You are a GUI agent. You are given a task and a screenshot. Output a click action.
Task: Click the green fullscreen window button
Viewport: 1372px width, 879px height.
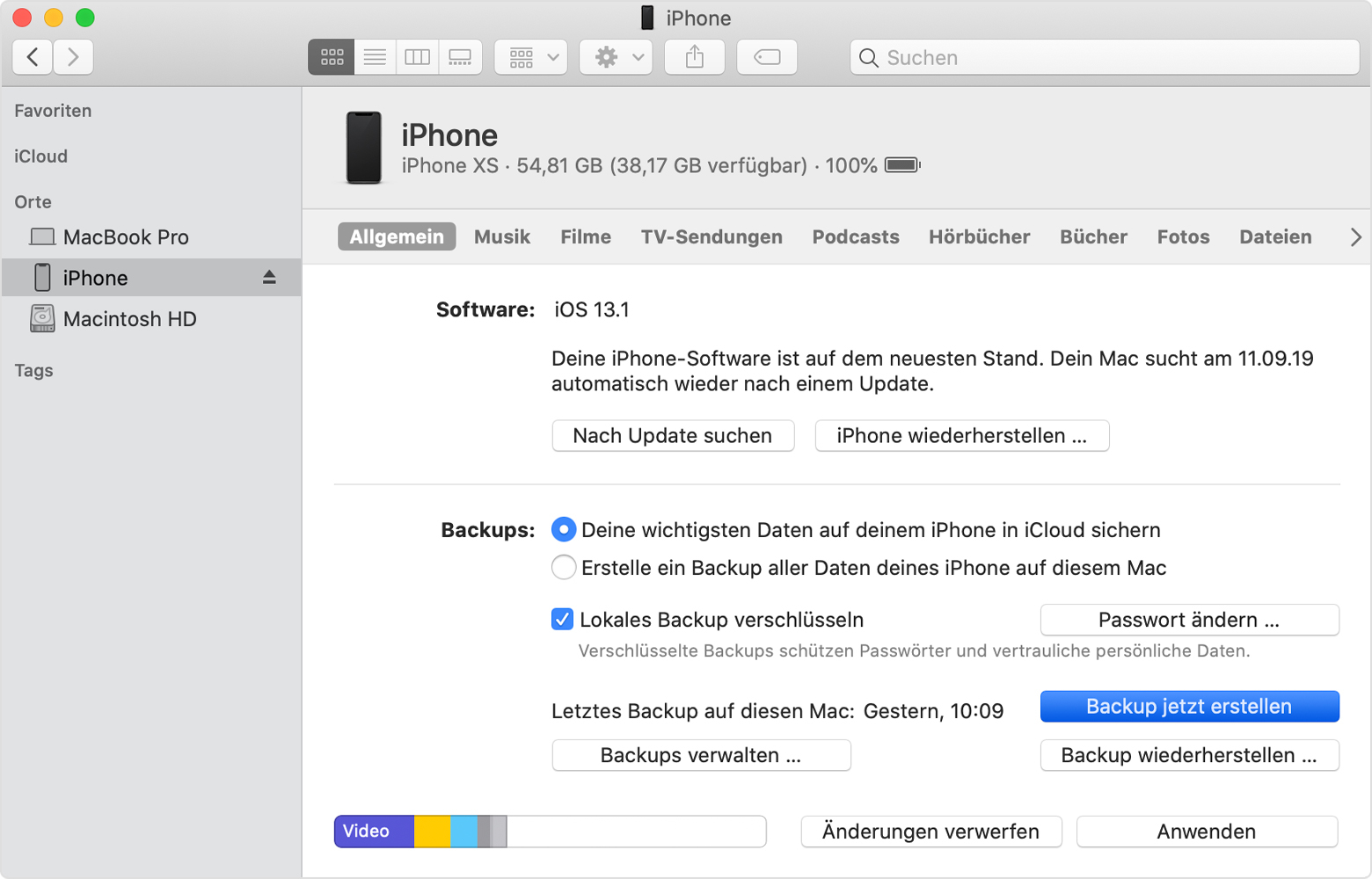(x=85, y=18)
